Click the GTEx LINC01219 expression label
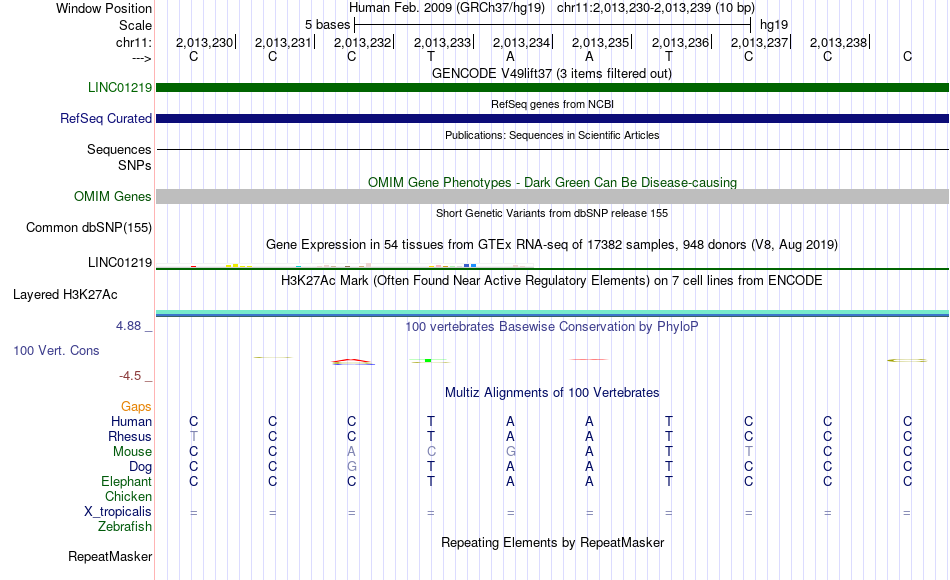The height and width of the screenshot is (580, 950). coord(120,262)
